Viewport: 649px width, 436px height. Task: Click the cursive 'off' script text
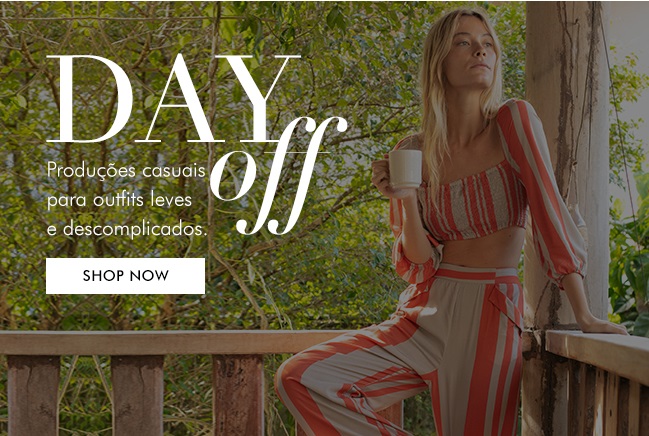(x=278, y=176)
